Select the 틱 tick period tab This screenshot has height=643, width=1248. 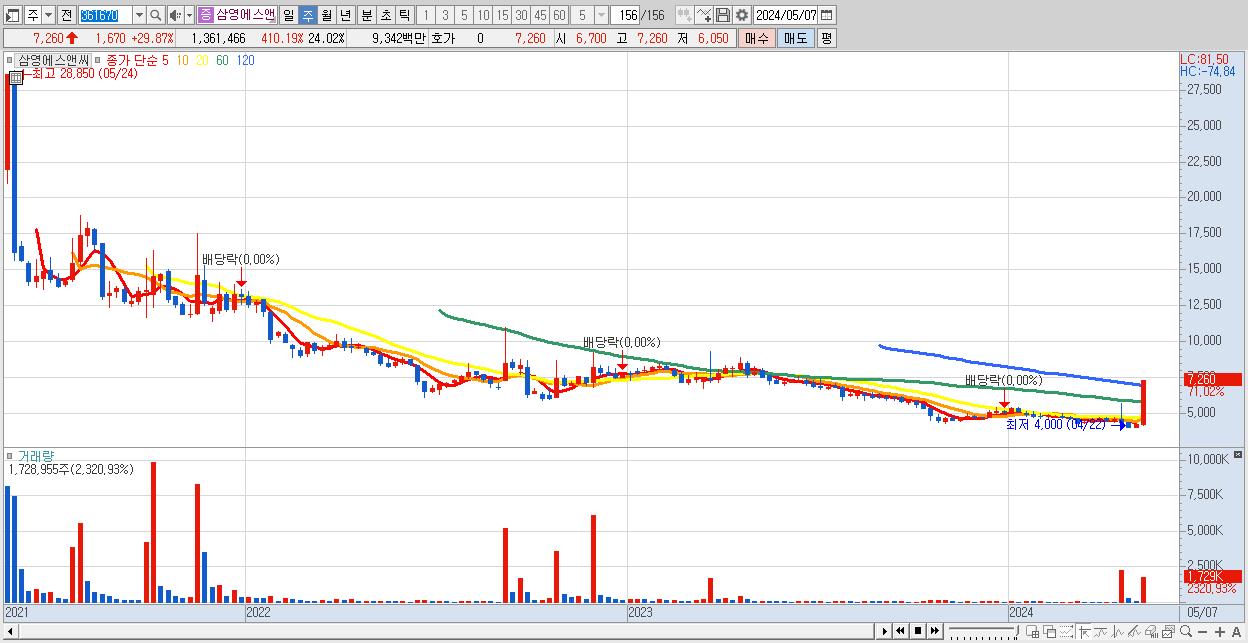coord(404,15)
